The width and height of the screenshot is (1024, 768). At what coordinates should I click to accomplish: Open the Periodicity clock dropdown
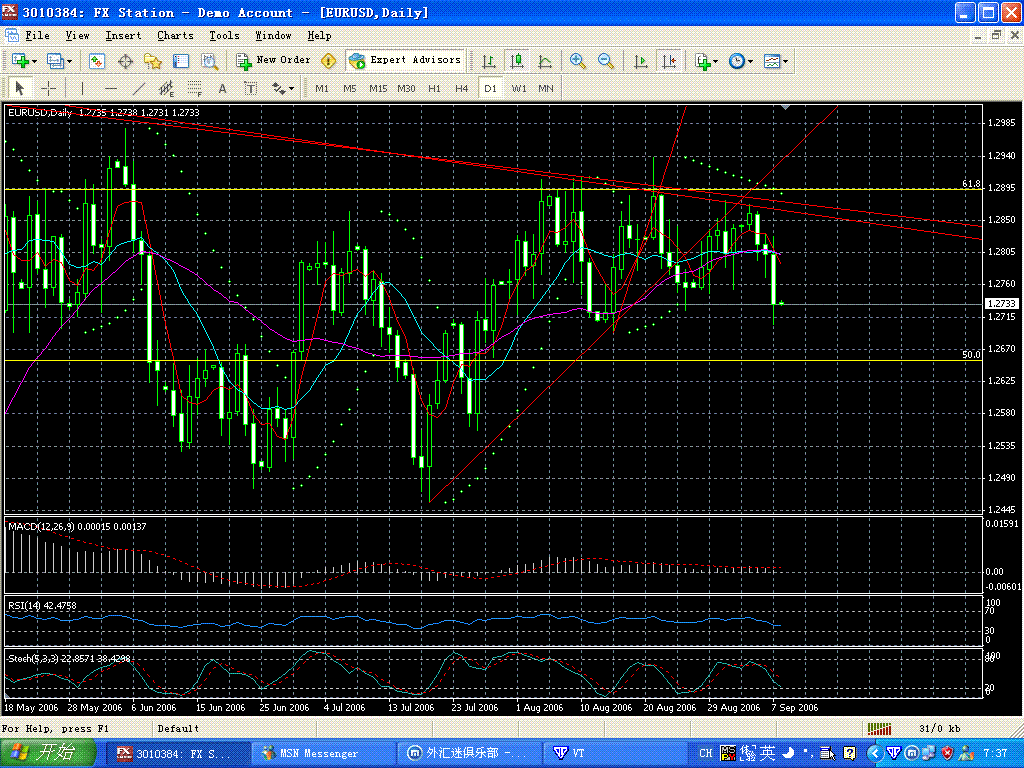pyautogui.click(x=741, y=61)
